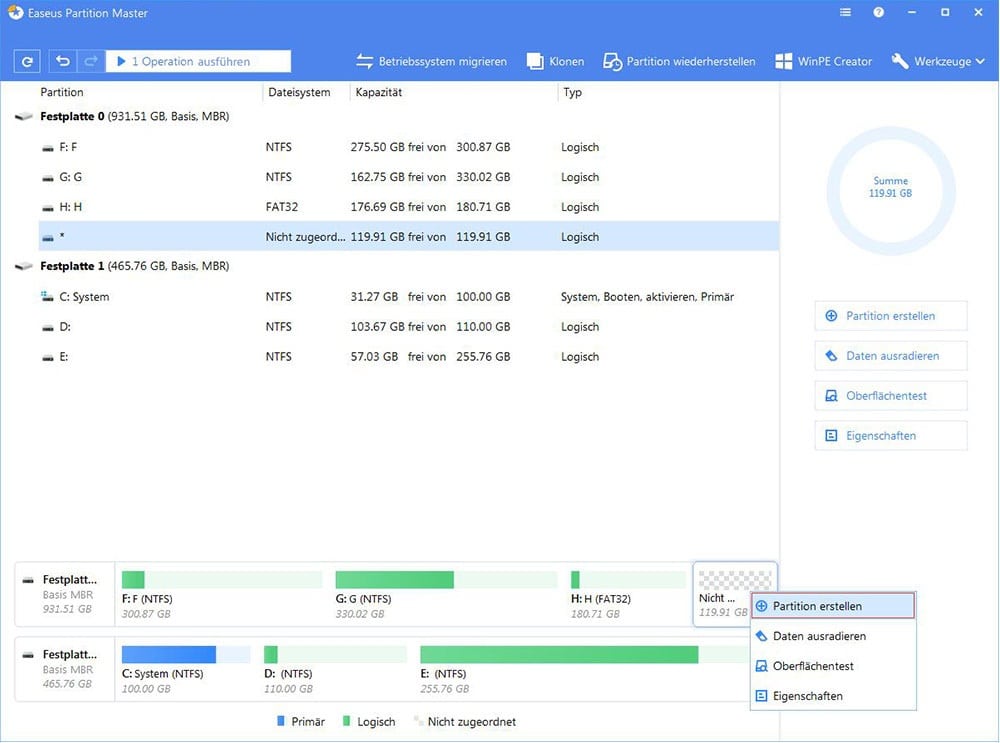1000x743 pixels.
Task: Select the Festplatt... 931.51 GB disk label
Action: pos(65,595)
